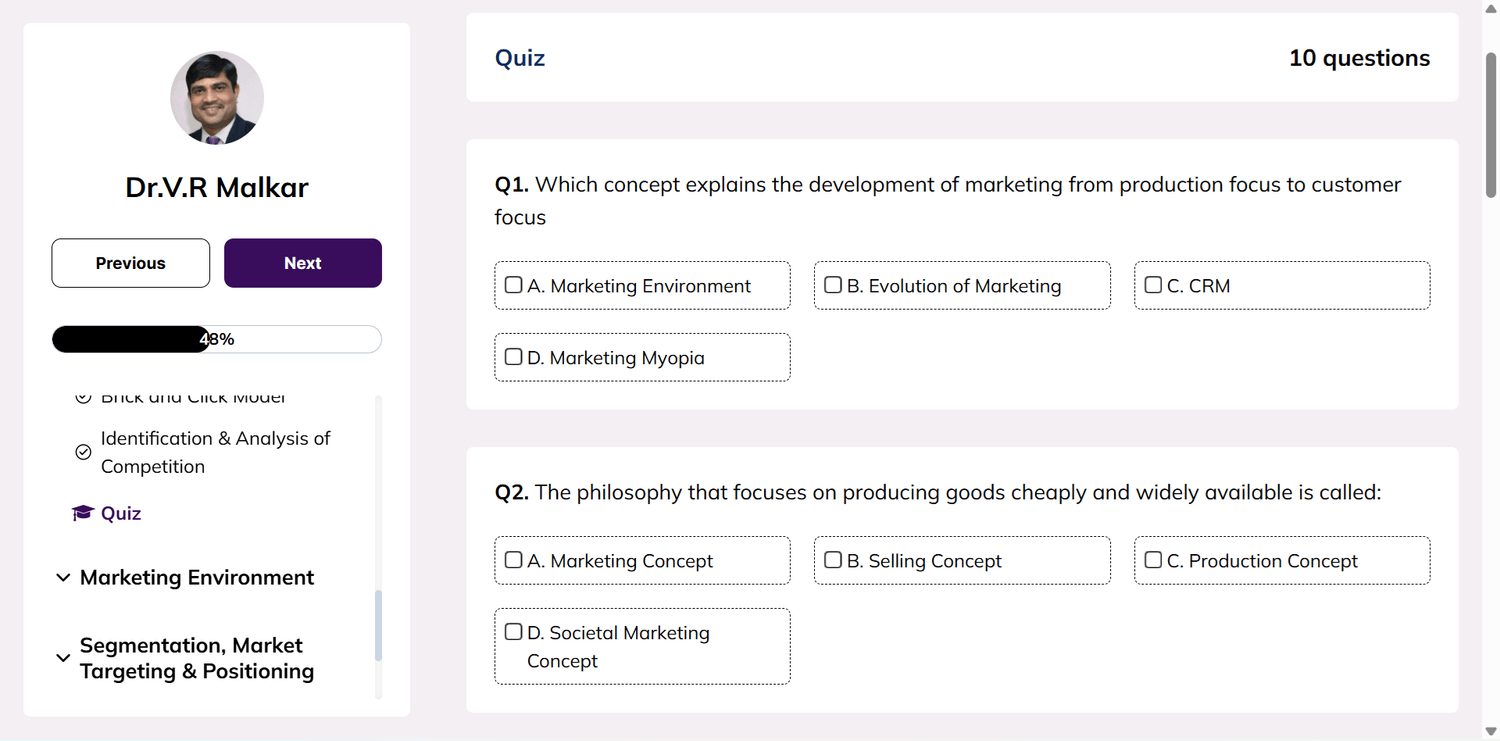Select B. Selling Concept checkbox
1500x741 pixels.
pyautogui.click(x=833, y=560)
